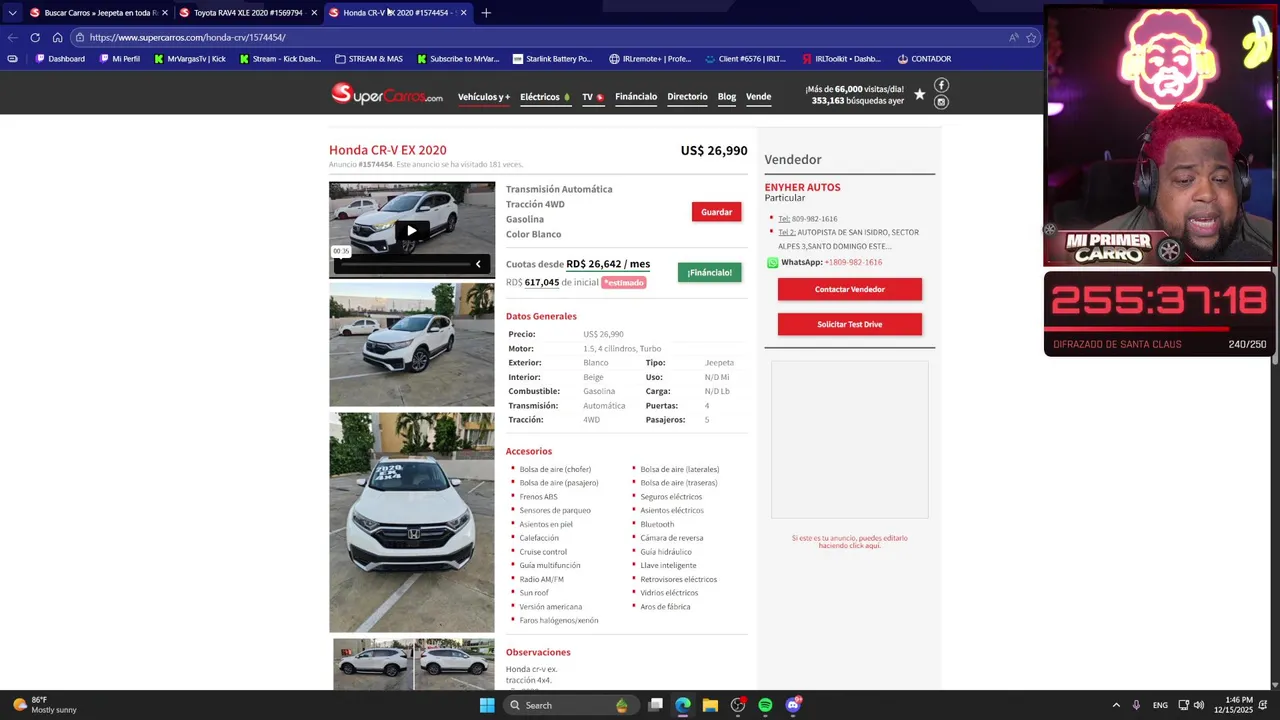The image size is (1280, 720).
Task: Reload the page with the refresh icon
Action: coord(35,37)
